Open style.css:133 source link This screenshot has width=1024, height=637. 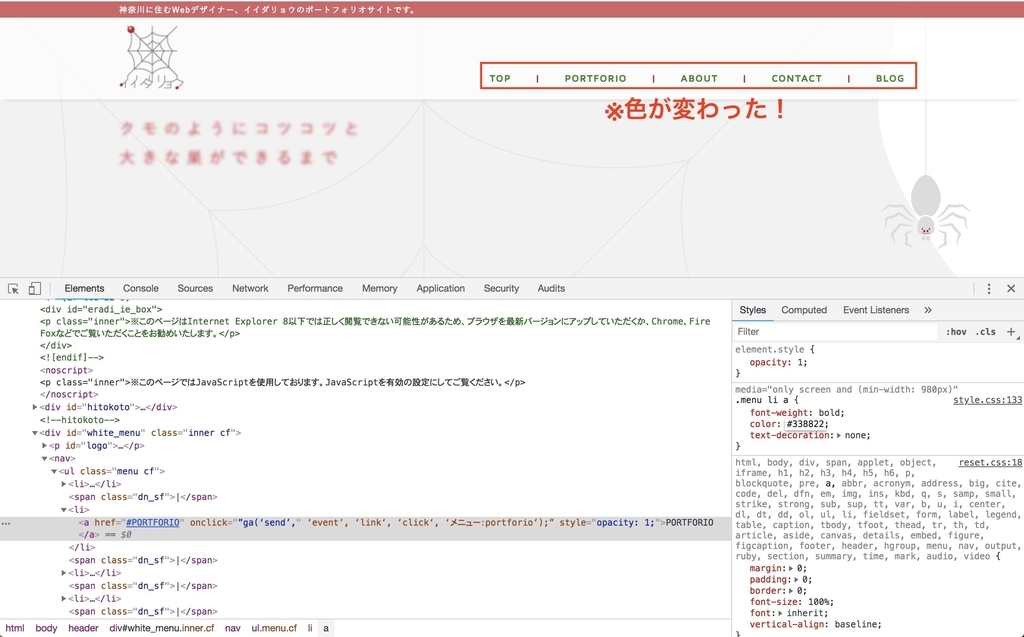(x=987, y=400)
